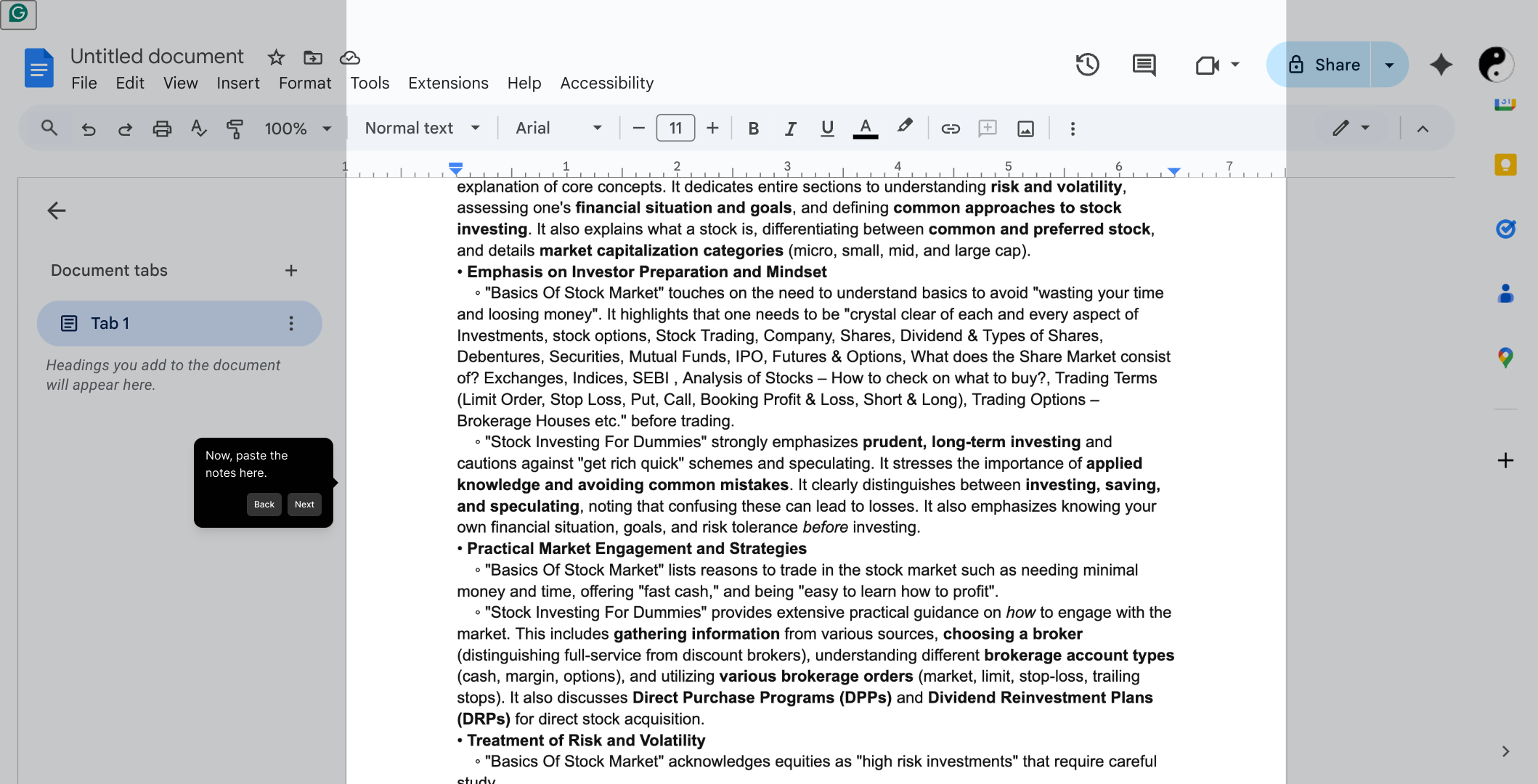This screenshot has width=1538, height=784.
Task: Open more toolbar options
Action: click(x=1073, y=128)
